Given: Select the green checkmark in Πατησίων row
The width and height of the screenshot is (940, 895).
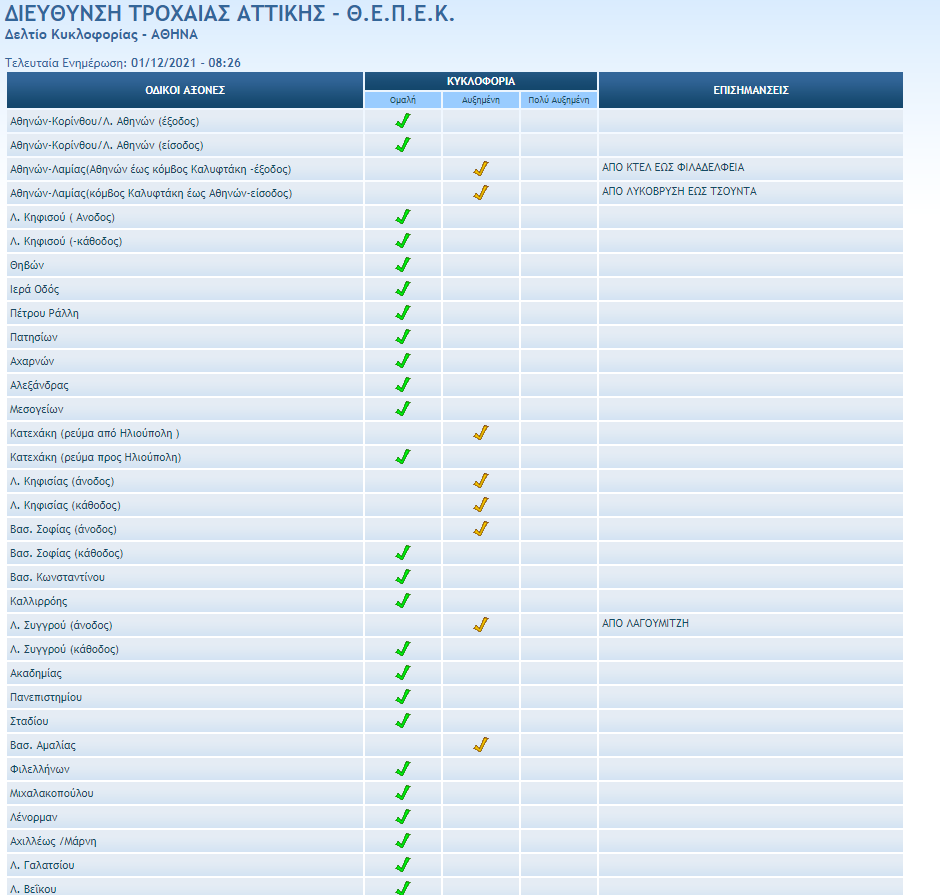Looking at the screenshot, I should coord(403,337).
